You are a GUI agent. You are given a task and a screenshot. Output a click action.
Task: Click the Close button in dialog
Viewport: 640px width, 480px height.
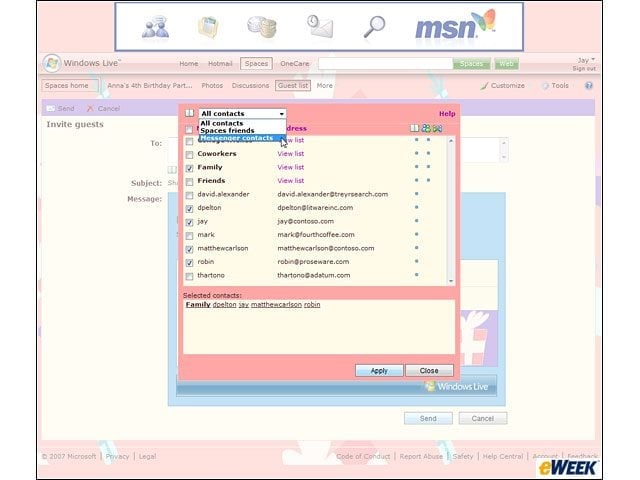[429, 371]
